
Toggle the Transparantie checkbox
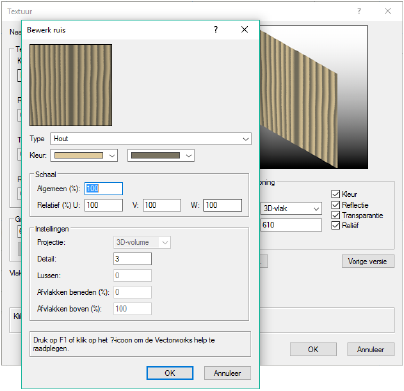(x=335, y=215)
